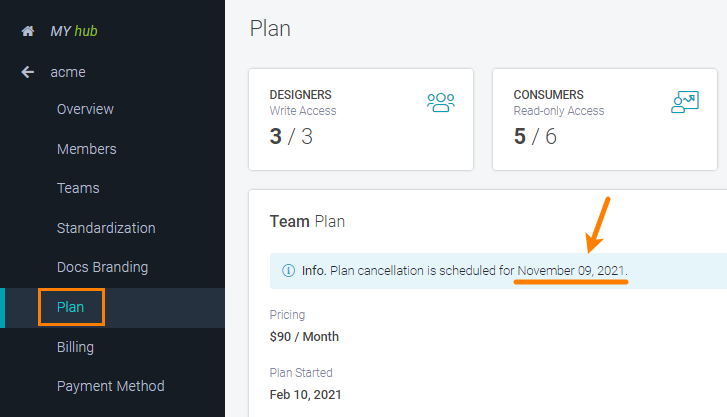Open Standardization settings
The height and width of the screenshot is (417, 727).
coord(106,228)
